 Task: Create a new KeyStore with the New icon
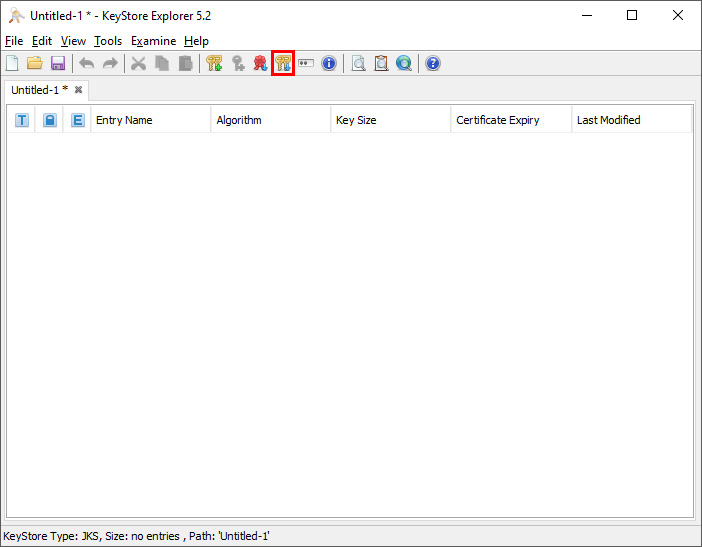click(x=12, y=63)
